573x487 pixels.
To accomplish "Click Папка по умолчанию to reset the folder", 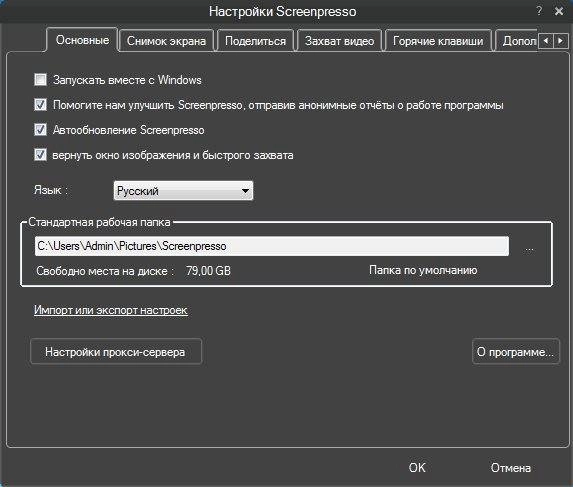I will click(x=423, y=270).
